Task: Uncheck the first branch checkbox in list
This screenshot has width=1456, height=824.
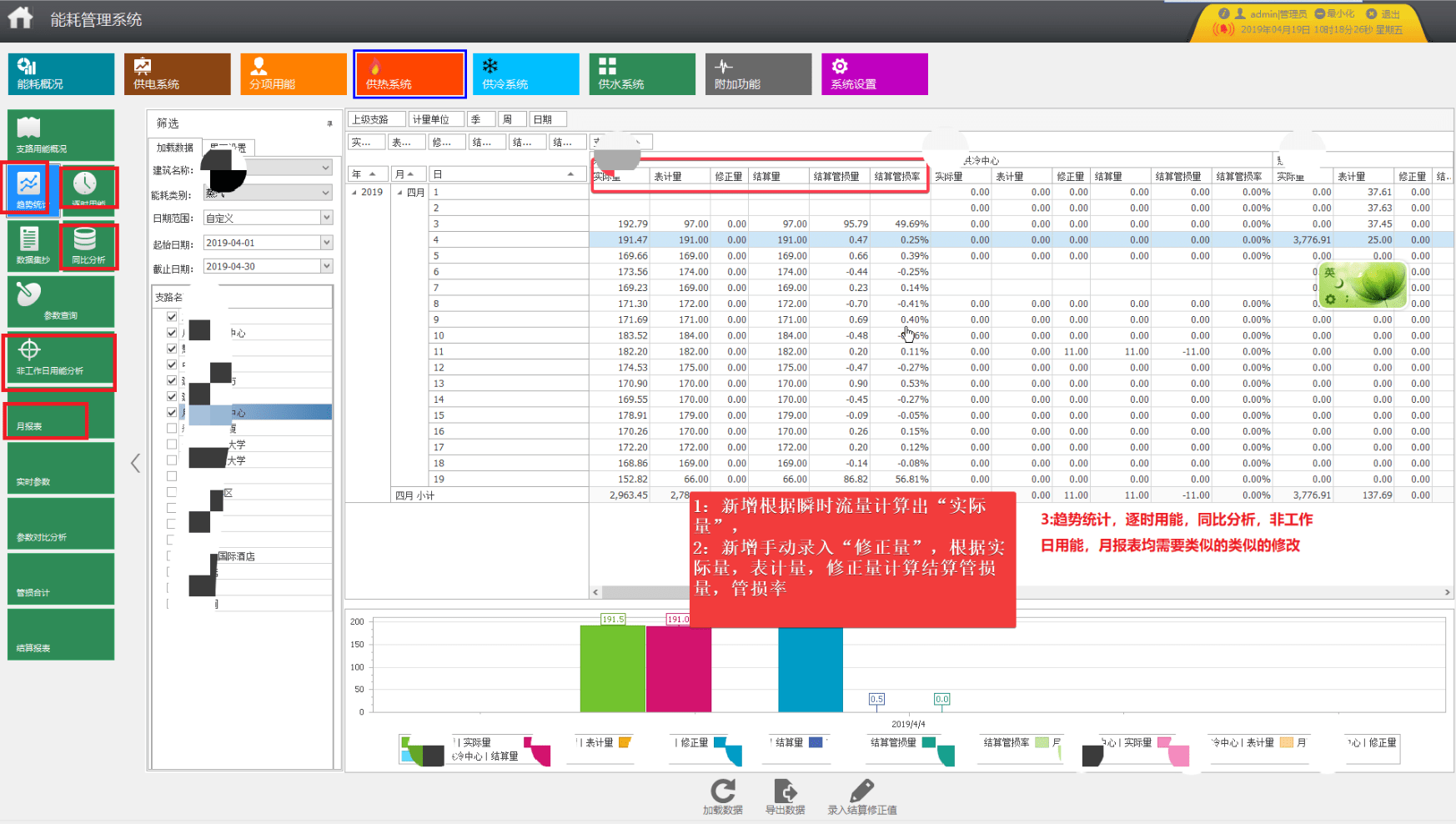Action: coord(172,316)
